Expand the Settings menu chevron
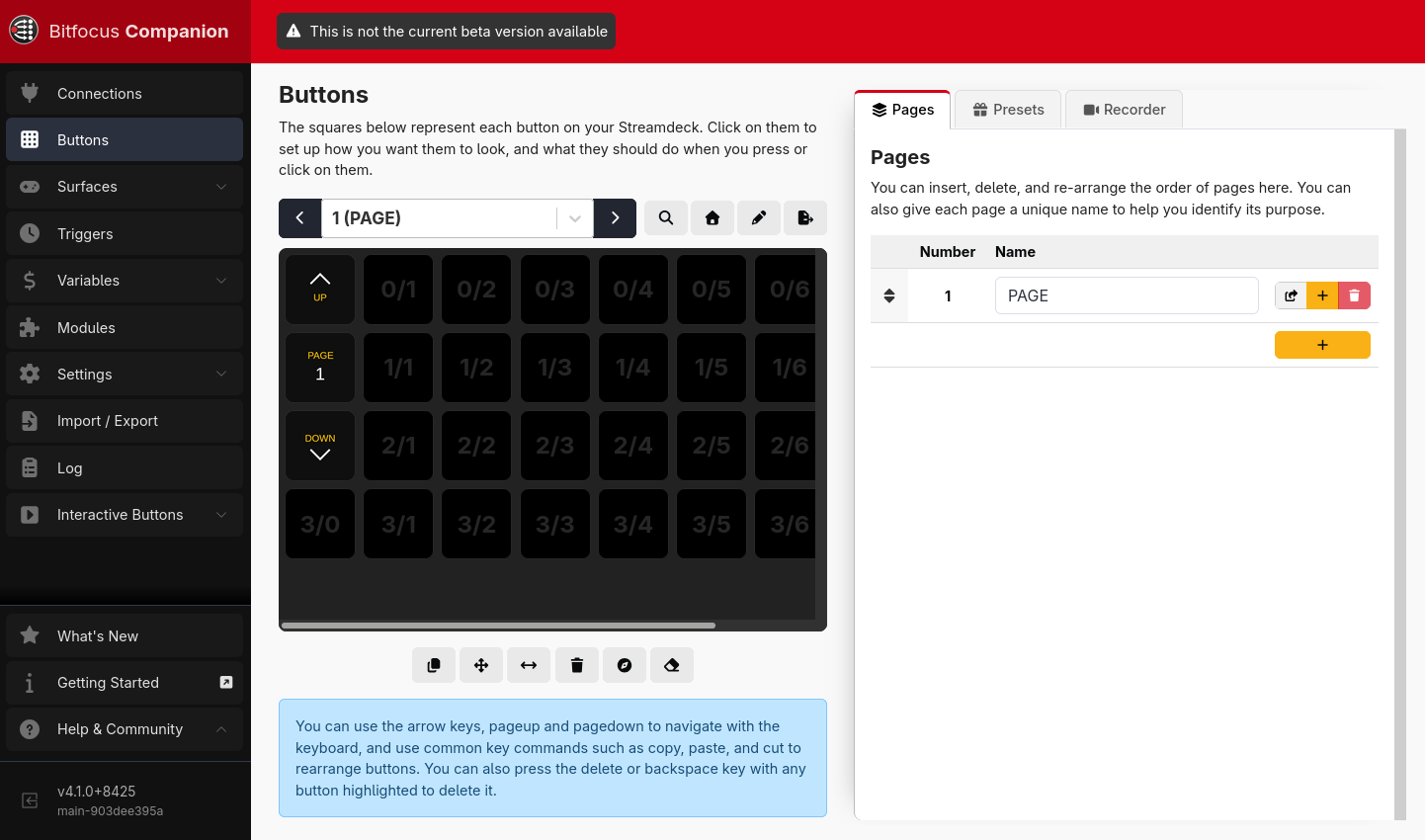The width and height of the screenshot is (1425, 840). click(x=221, y=374)
